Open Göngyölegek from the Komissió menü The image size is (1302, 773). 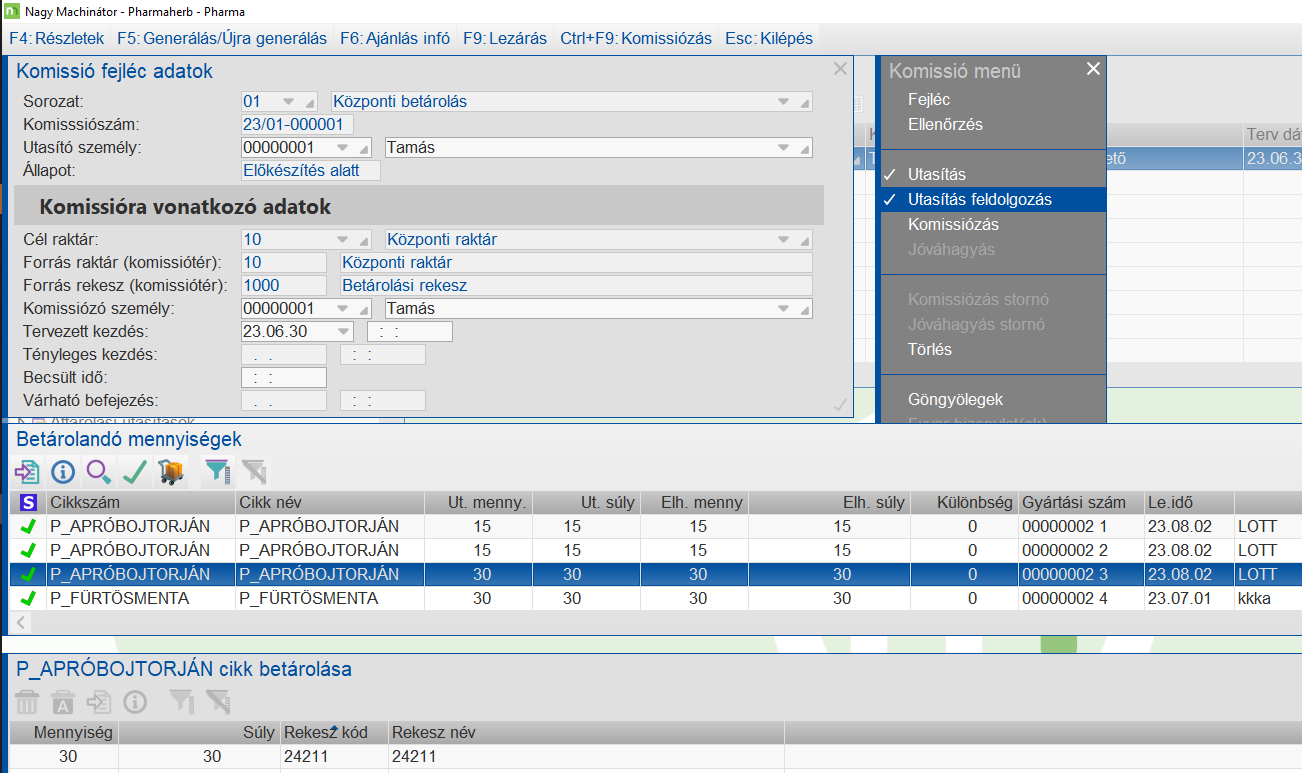point(954,399)
